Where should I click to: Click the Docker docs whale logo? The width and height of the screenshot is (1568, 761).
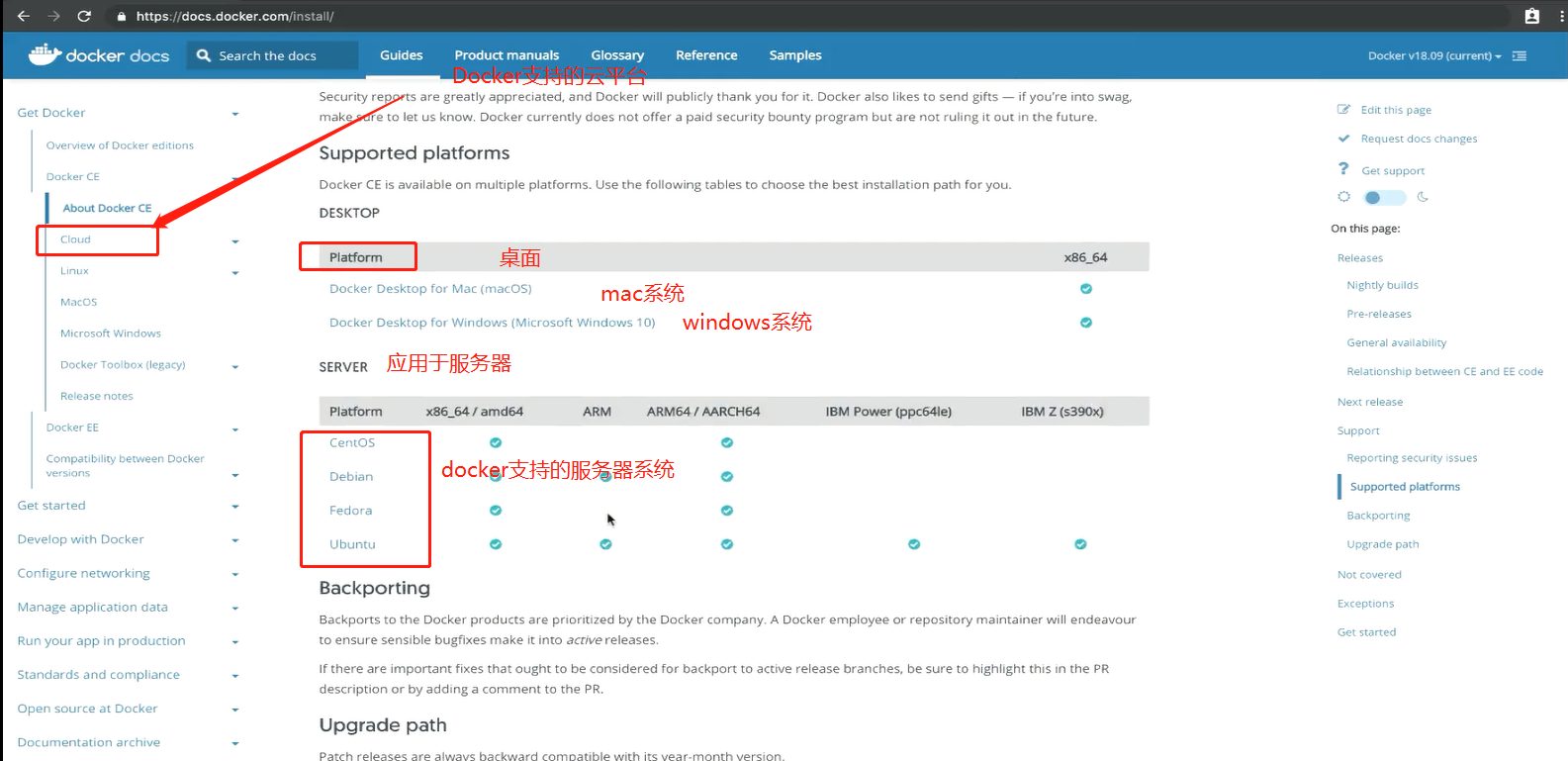click(45, 54)
